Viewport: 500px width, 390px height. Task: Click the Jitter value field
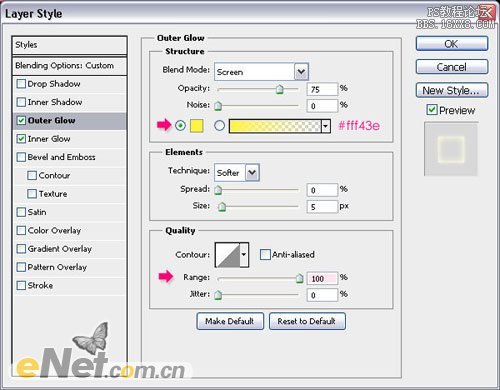click(322, 295)
